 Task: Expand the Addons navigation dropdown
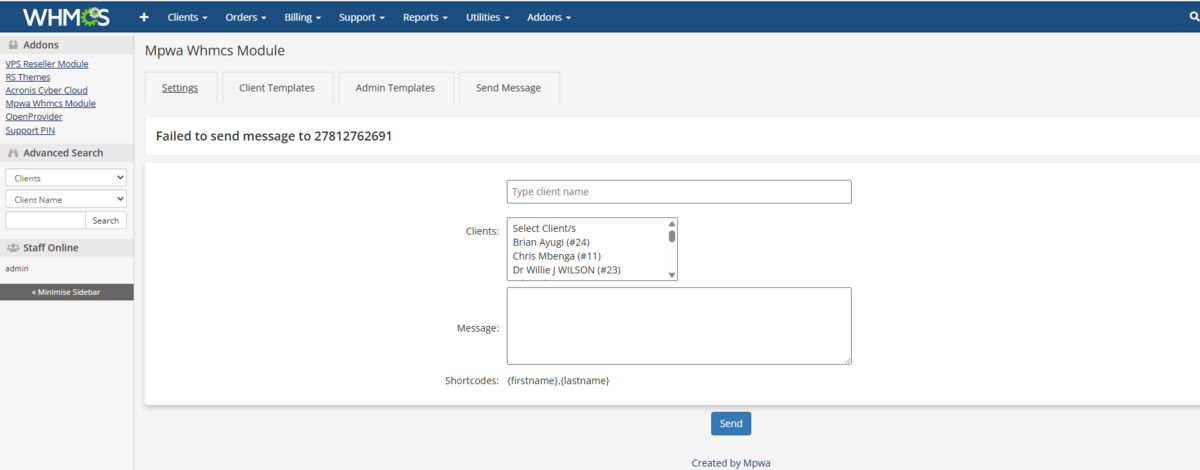(x=549, y=17)
